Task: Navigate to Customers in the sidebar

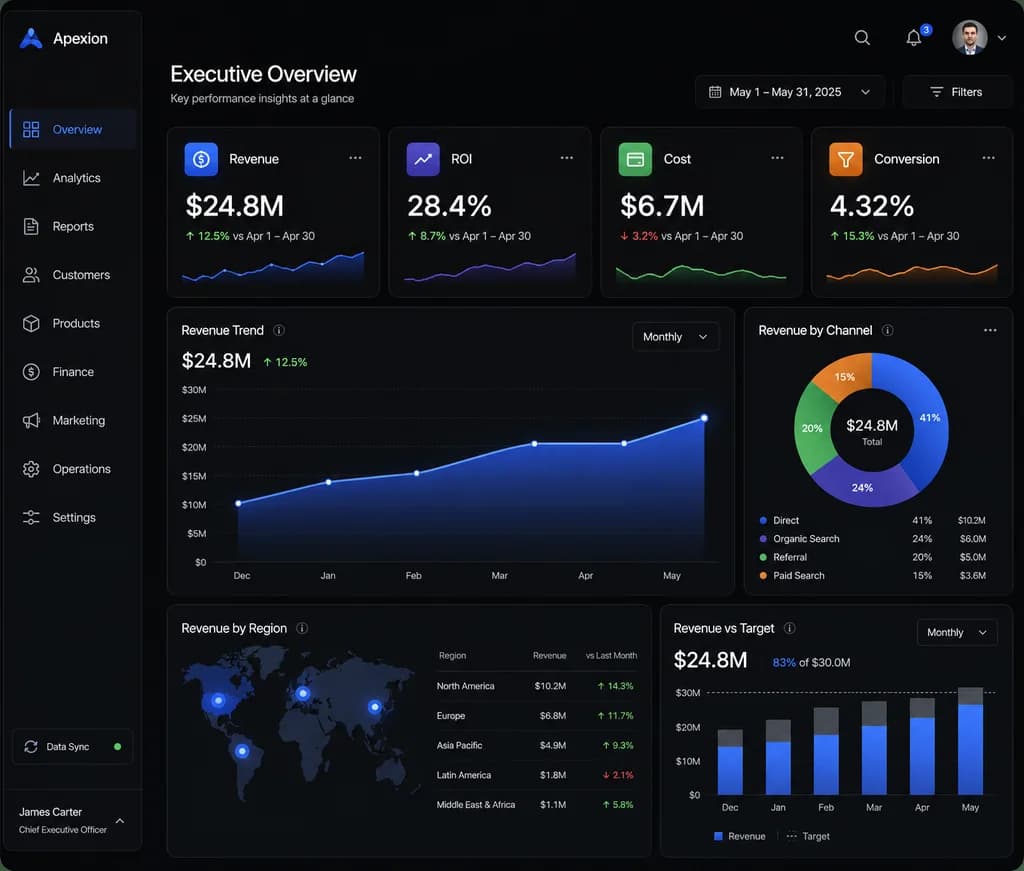Action: point(73,275)
